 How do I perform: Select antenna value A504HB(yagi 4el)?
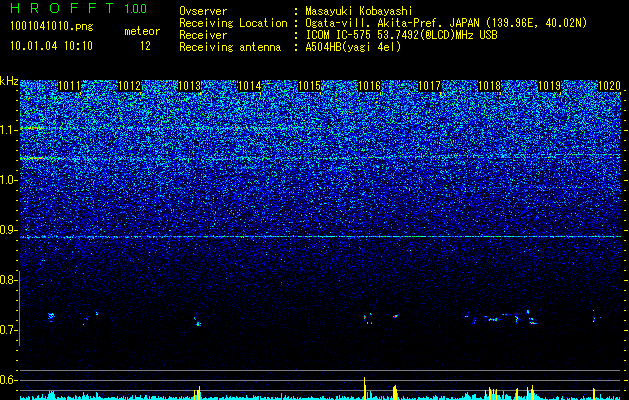point(353,47)
